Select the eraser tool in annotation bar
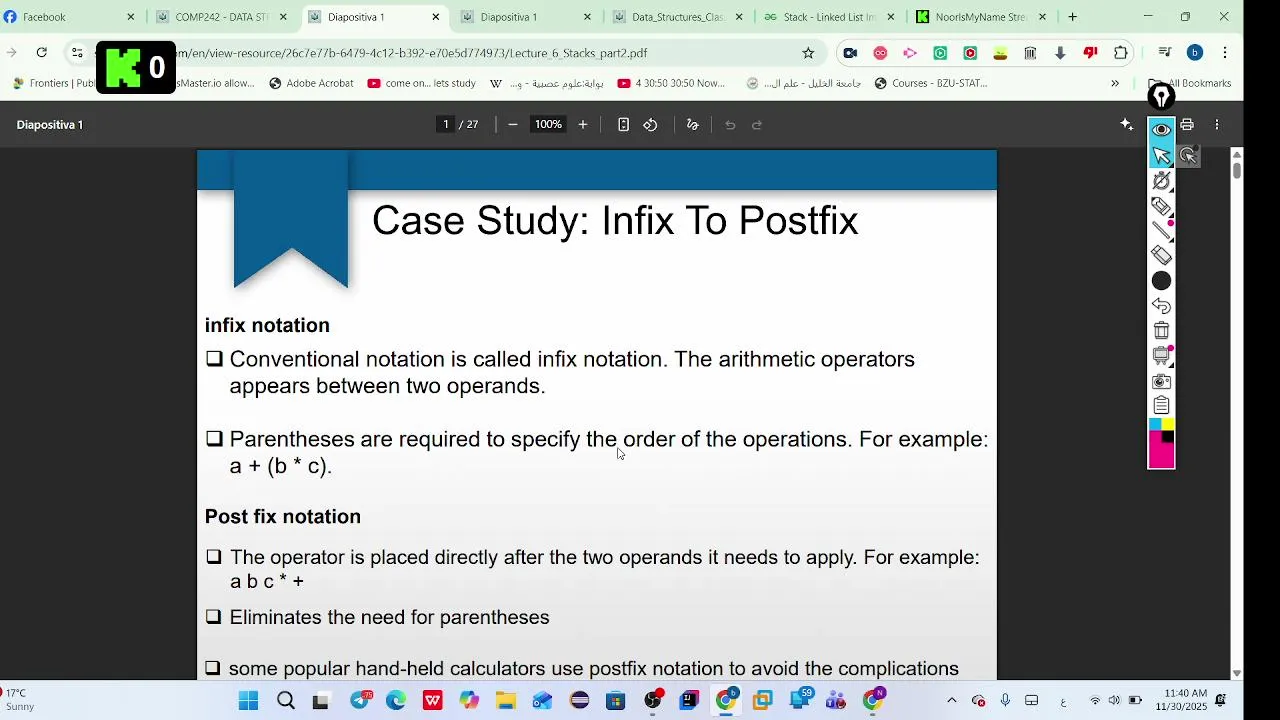This screenshot has width=1280, height=720. (1161, 256)
